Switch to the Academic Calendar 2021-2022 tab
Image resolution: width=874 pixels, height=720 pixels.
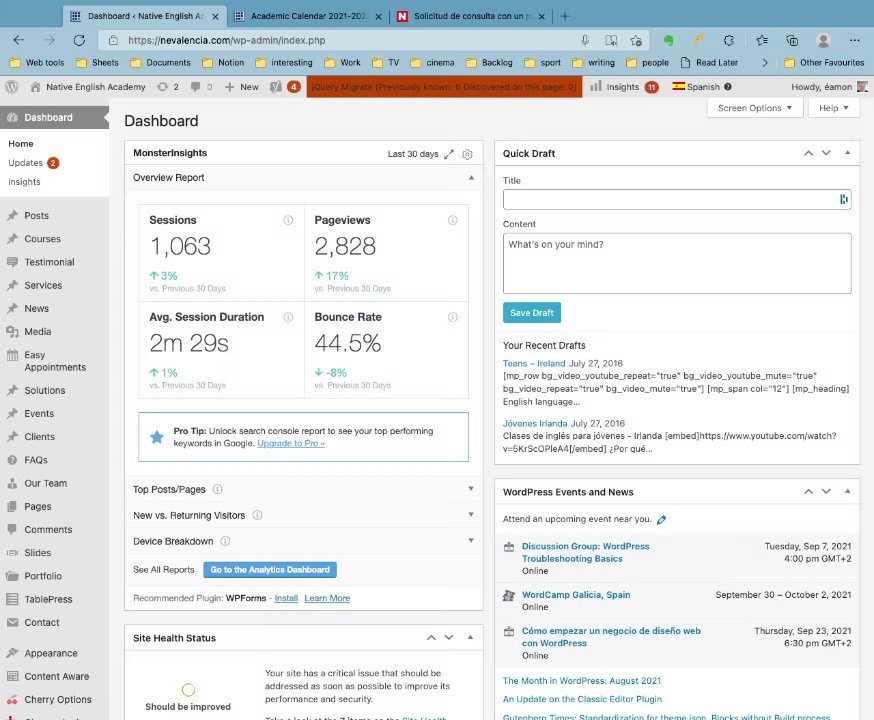click(308, 16)
